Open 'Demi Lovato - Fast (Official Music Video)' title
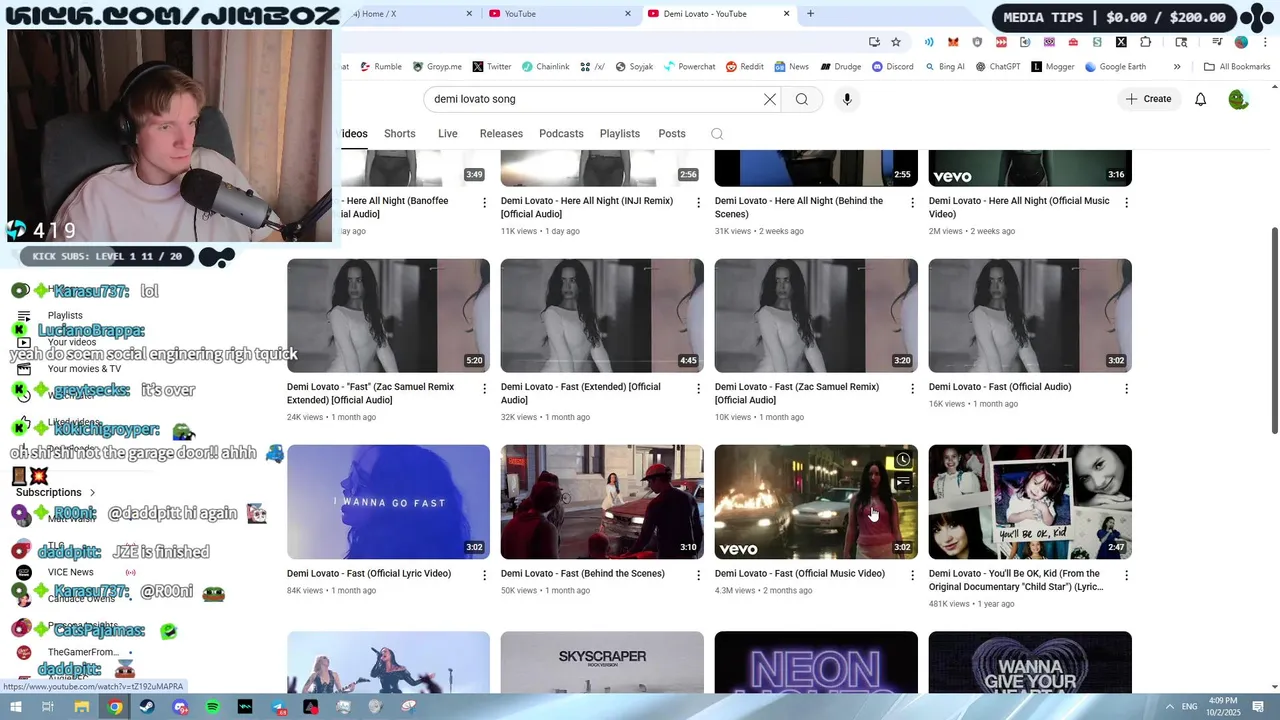The width and height of the screenshot is (1280, 720). pyautogui.click(x=800, y=574)
